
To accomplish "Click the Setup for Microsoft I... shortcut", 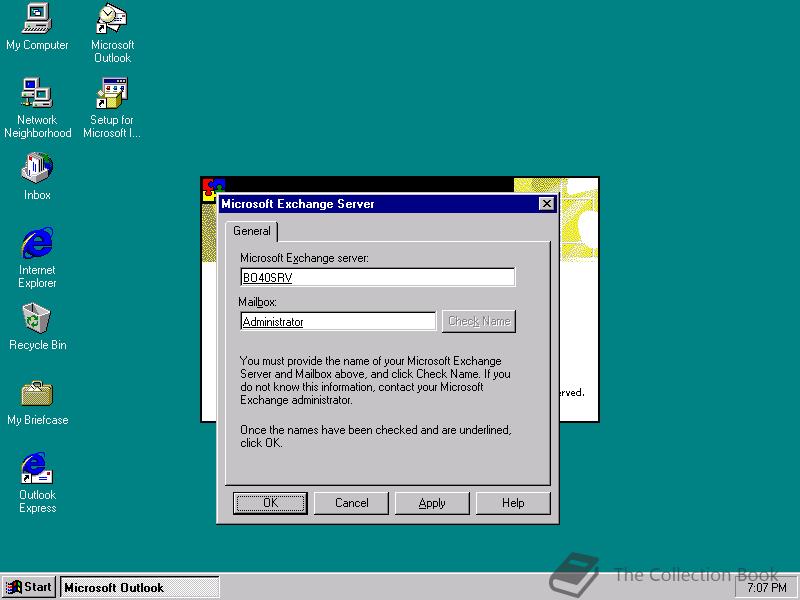I will (112, 107).
